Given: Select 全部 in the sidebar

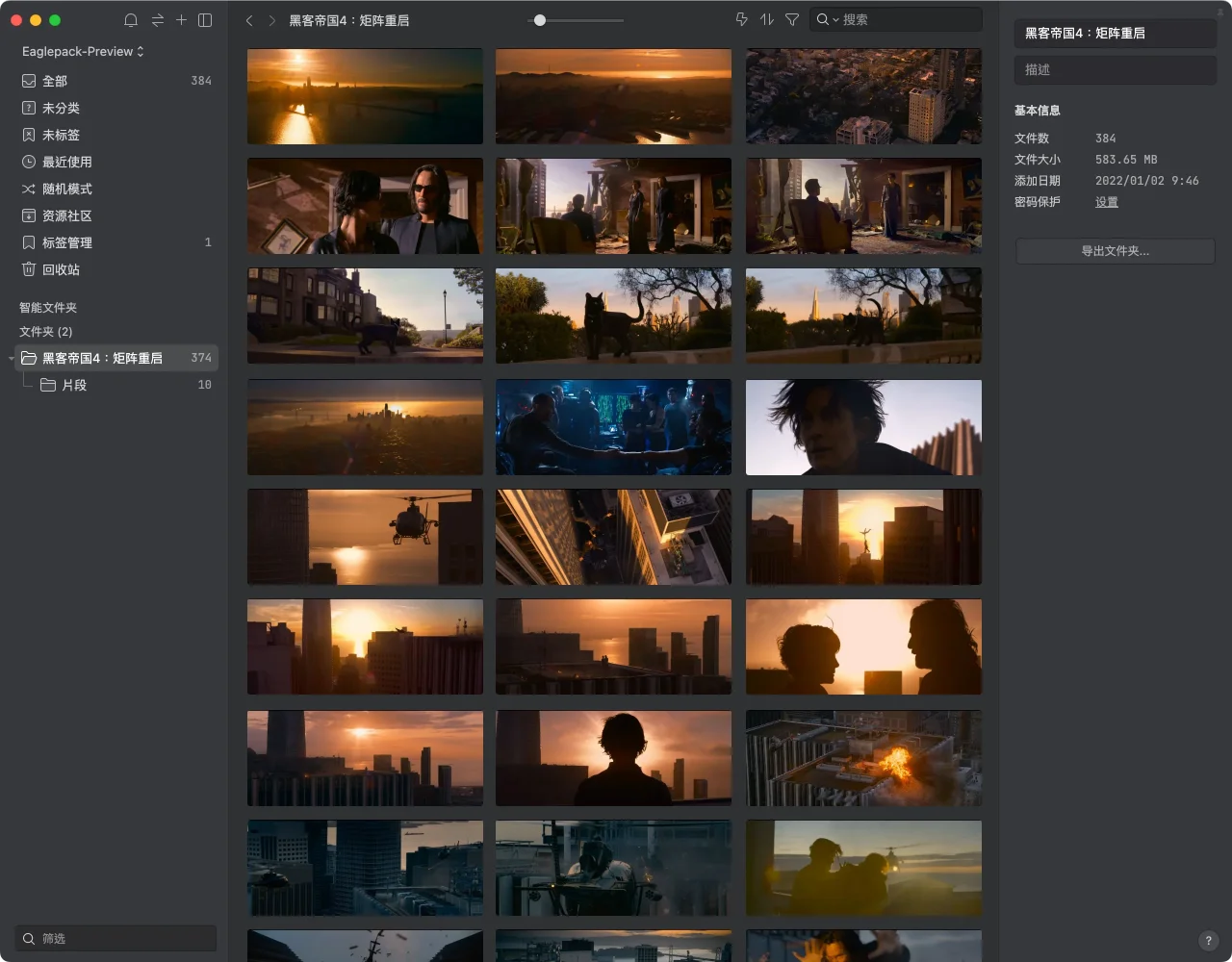Looking at the screenshot, I should (x=116, y=81).
